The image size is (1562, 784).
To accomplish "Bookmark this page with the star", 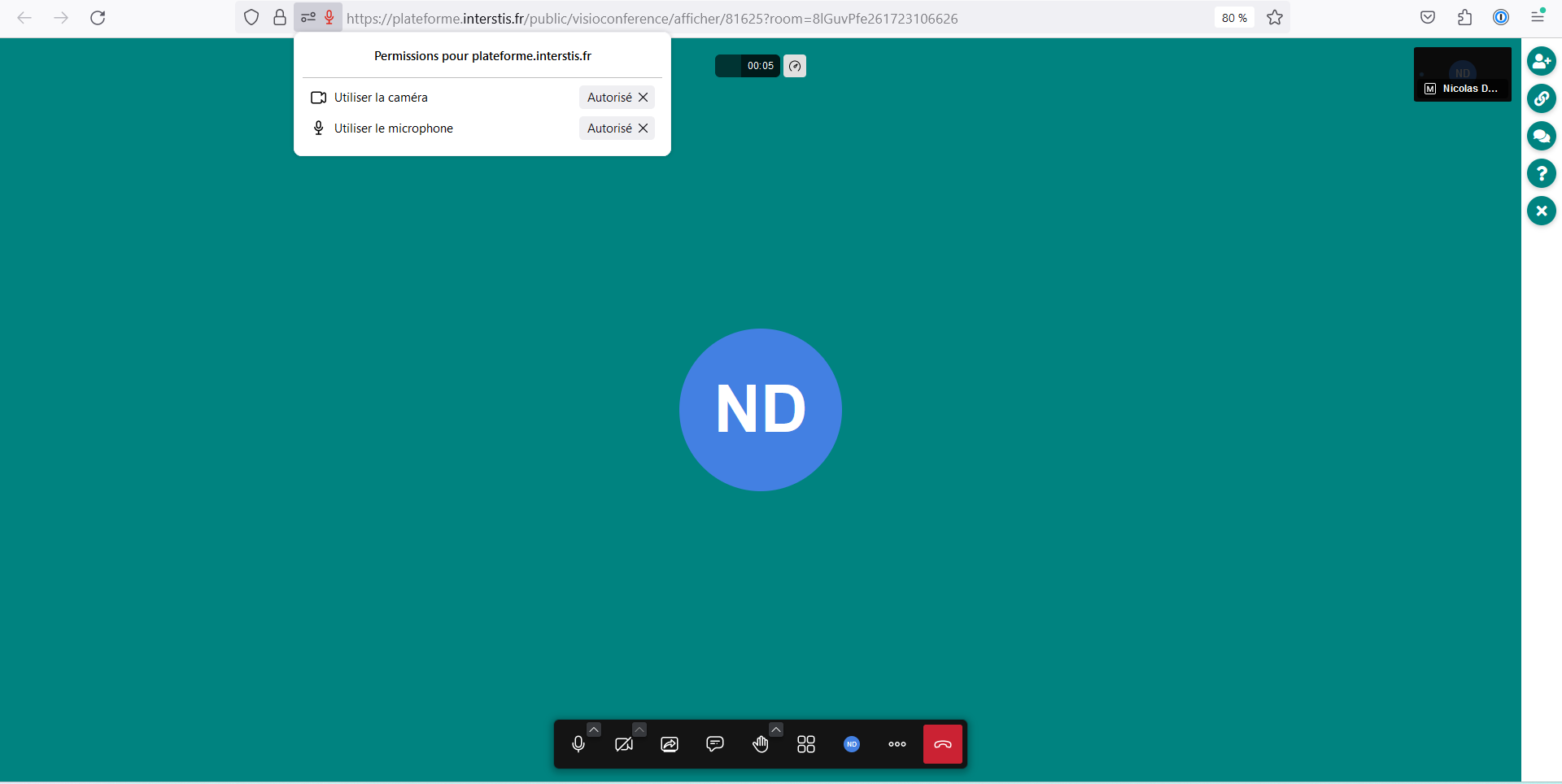I will 1275,18.
